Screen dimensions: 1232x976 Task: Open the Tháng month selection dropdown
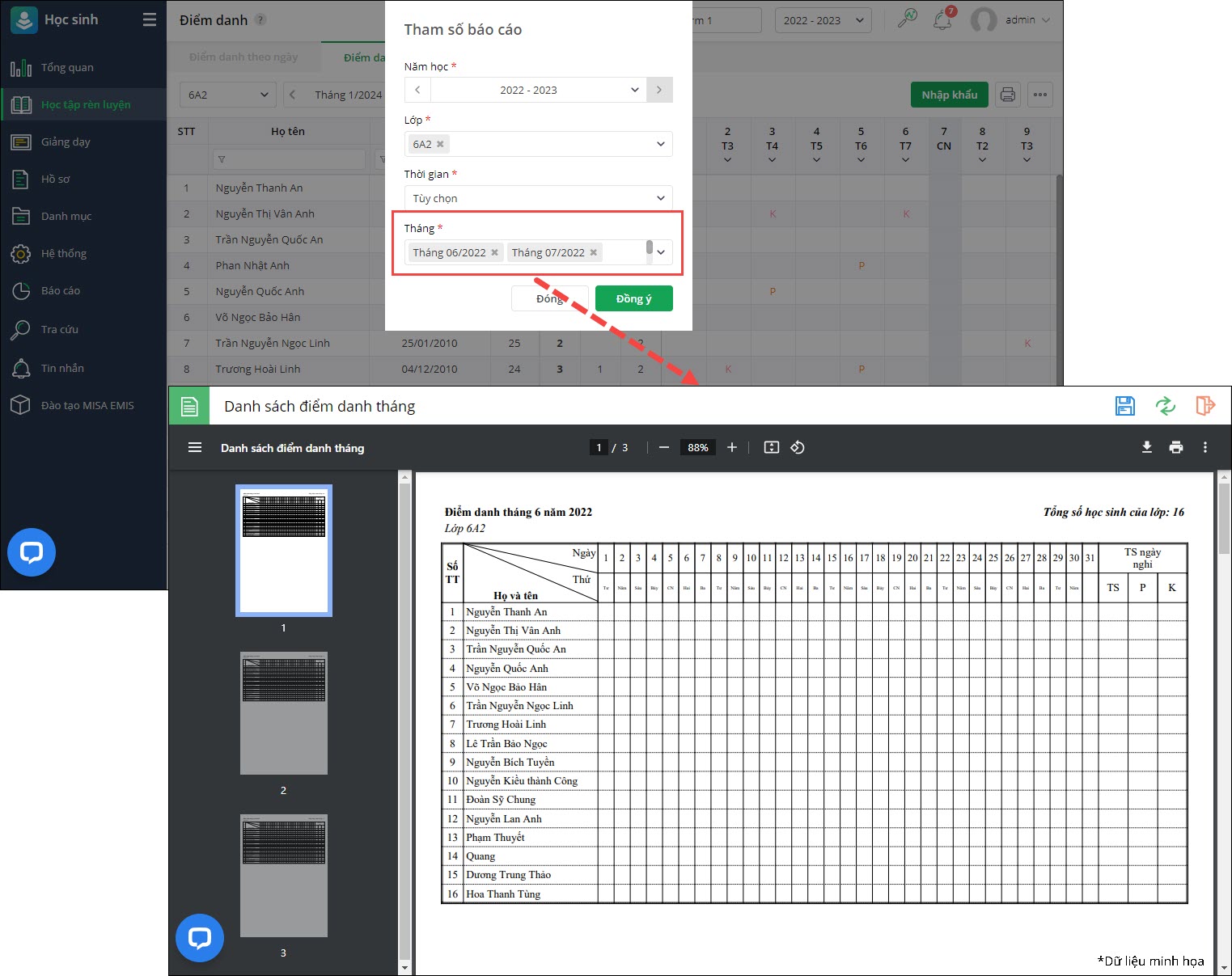pyautogui.click(x=661, y=252)
